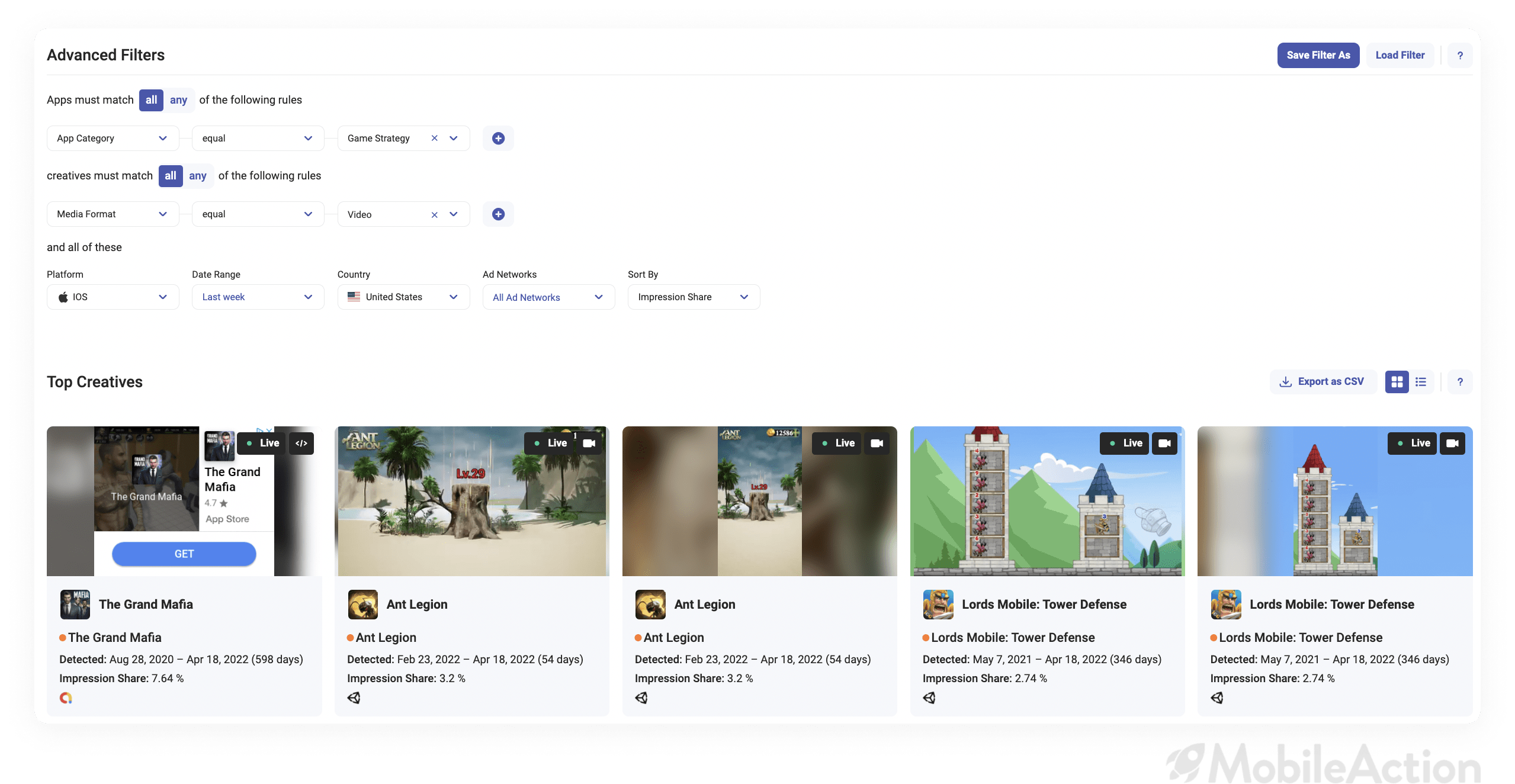This screenshot has width=1515, height=784.
Task: Set creatives match mode to any
Action: click(197, 176)
